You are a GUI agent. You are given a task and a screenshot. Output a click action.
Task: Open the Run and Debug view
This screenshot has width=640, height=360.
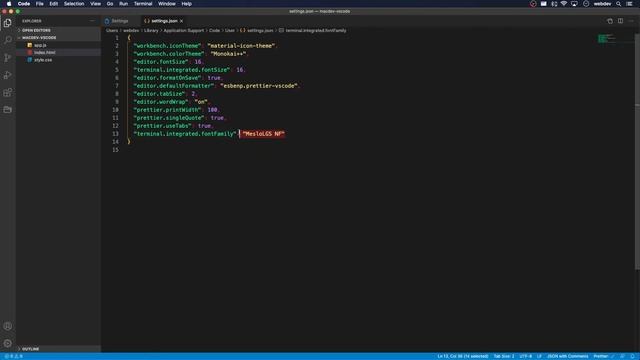pos(7,75)
